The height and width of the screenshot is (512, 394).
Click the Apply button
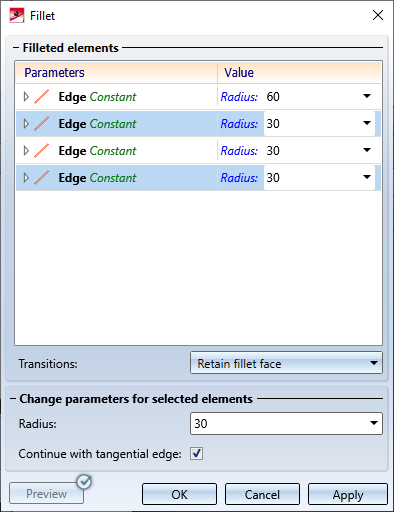click(348, 494)
